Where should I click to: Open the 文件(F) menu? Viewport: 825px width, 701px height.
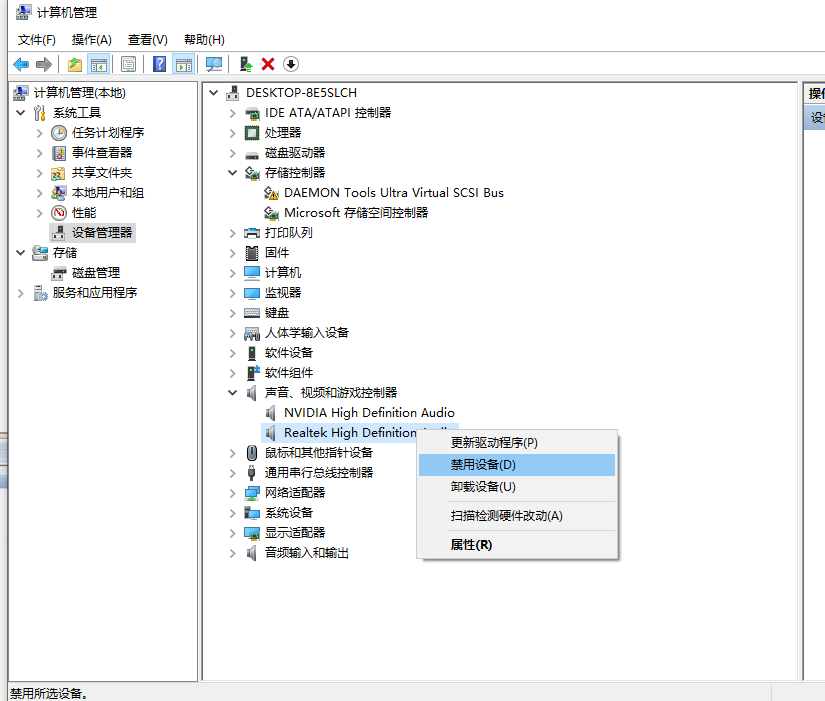pyautogui.click(x=37, y=39)
